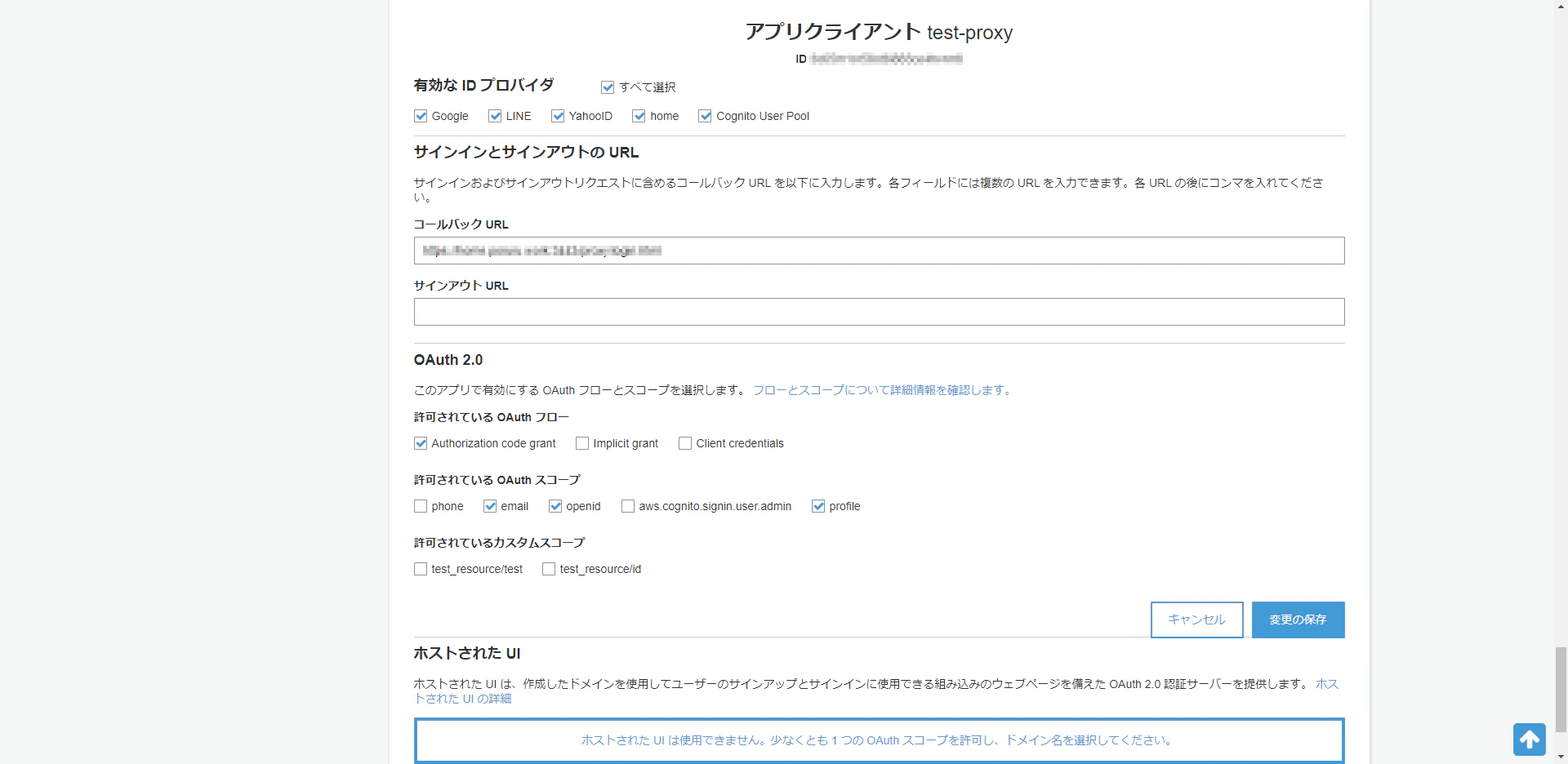Check the aws.cognito.signin.user.admin scope
The width and height of the screenshot is (1568, 764).
pyautogui.click(x=628, y=506)
